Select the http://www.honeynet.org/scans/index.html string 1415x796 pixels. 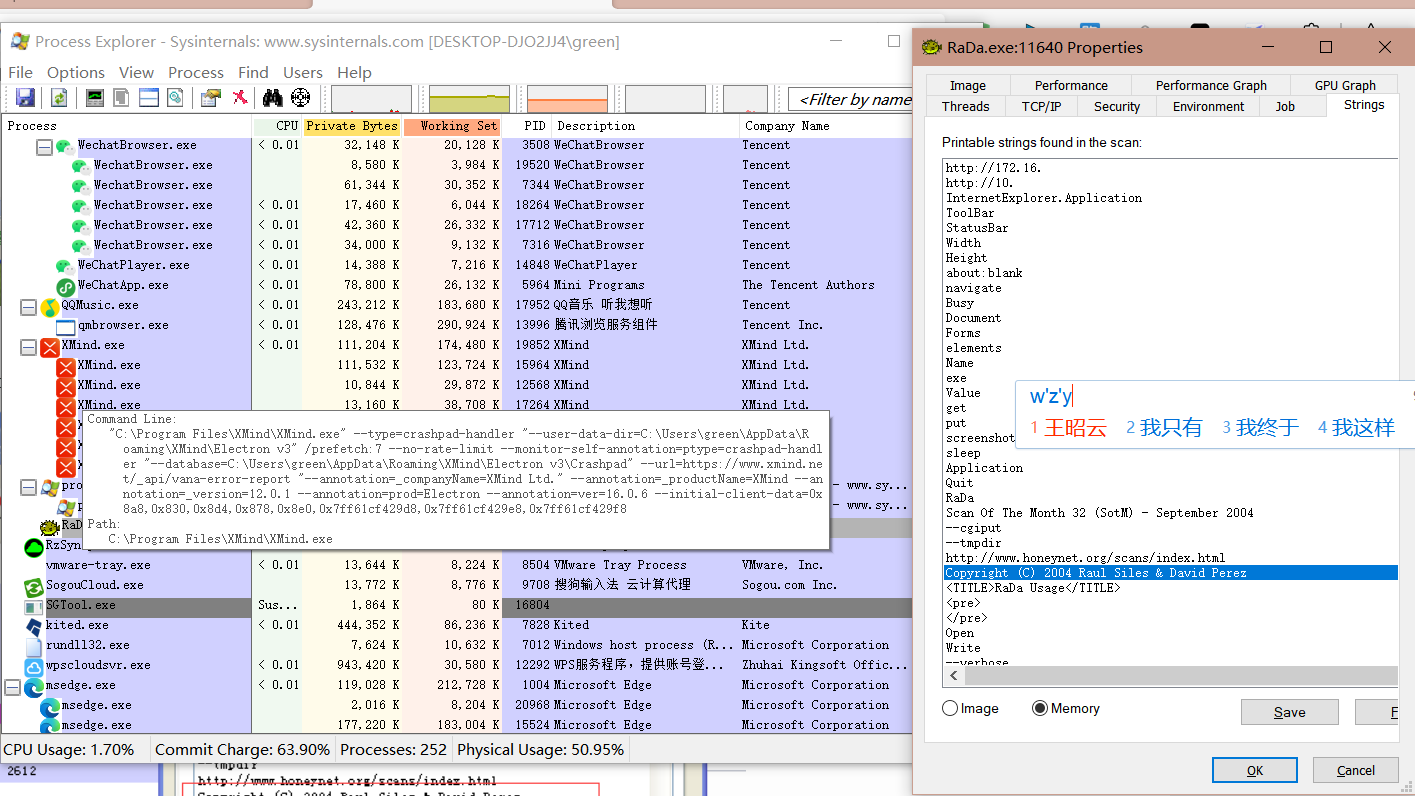click(x=1085, y=558)
